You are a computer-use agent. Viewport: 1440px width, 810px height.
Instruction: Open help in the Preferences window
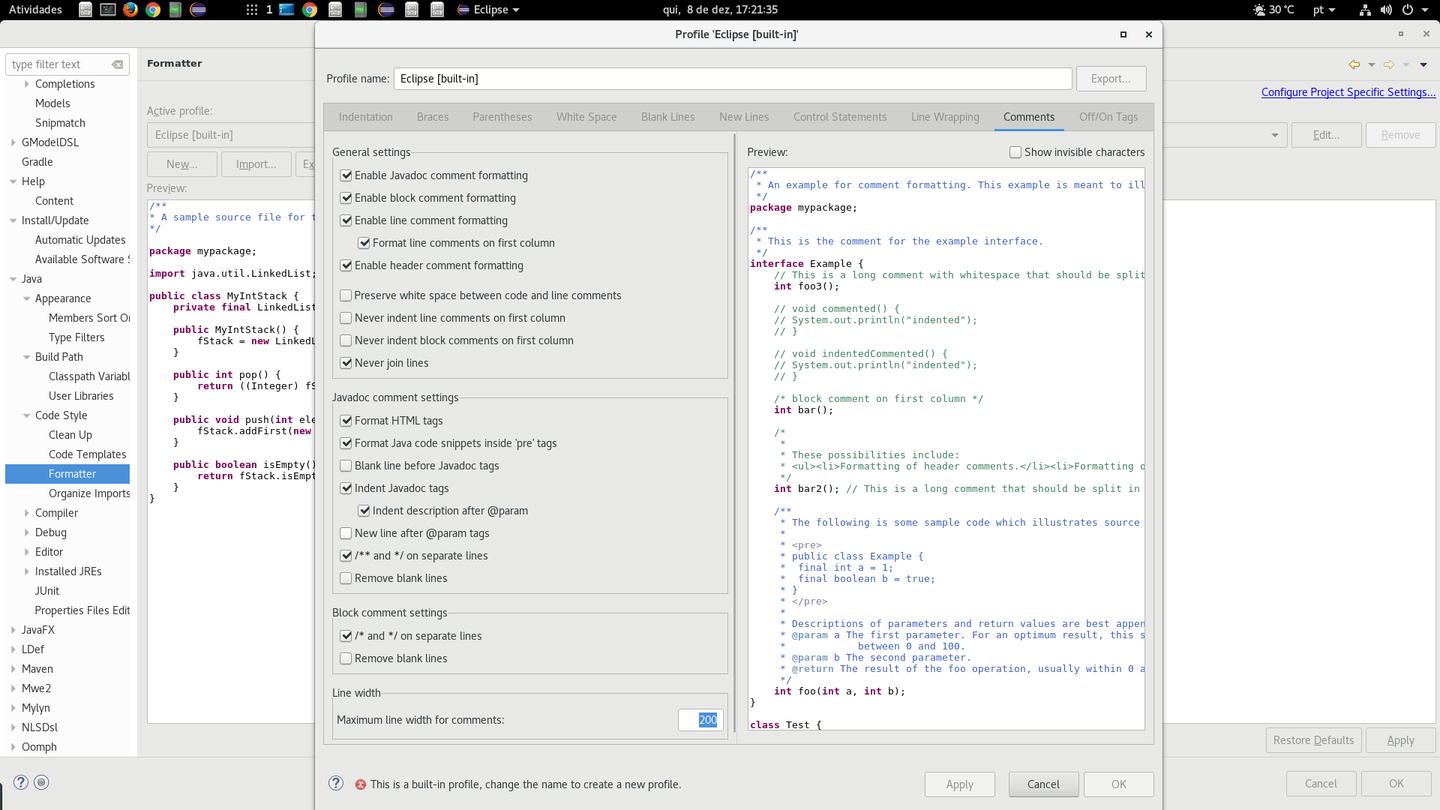(x=21, y=783)
